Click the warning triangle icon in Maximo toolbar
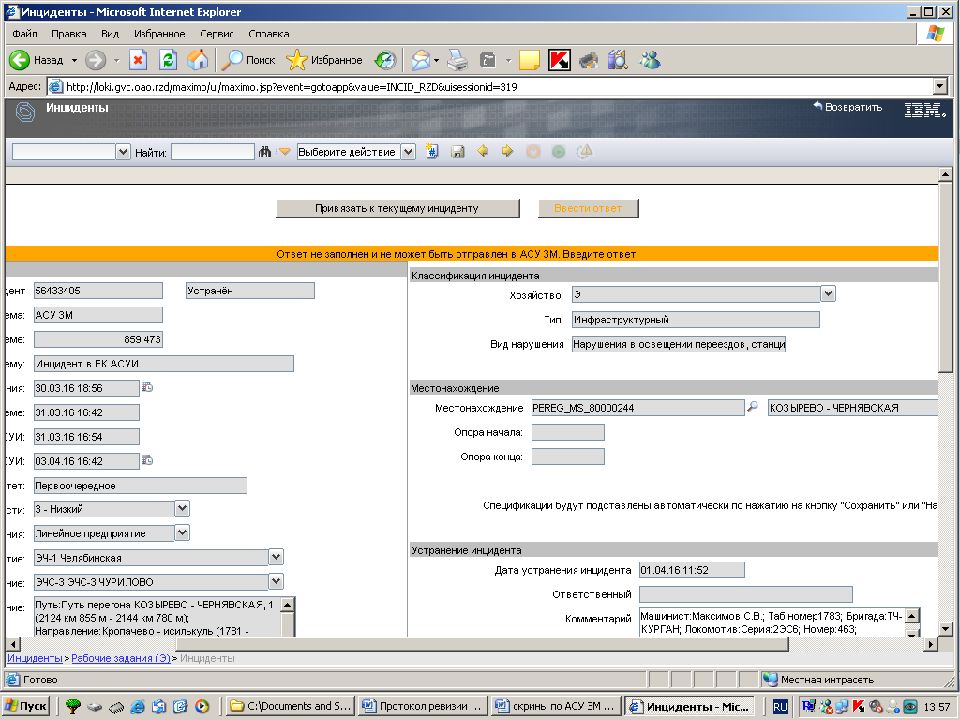 click(x=585, y=151)
